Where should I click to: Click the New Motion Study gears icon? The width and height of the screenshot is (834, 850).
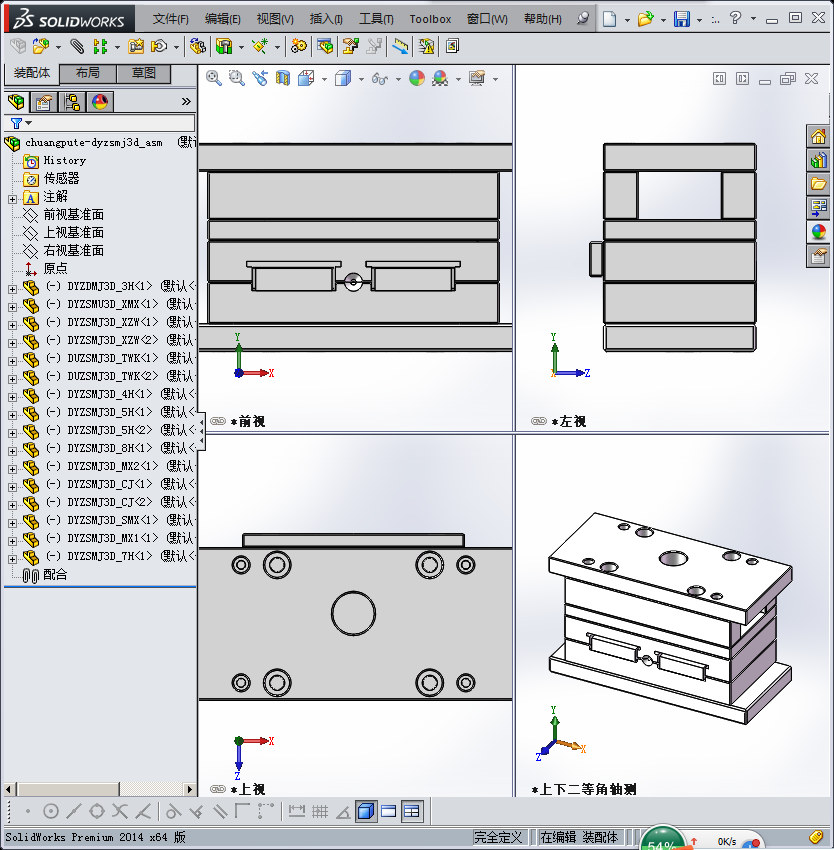pos(298,47)
